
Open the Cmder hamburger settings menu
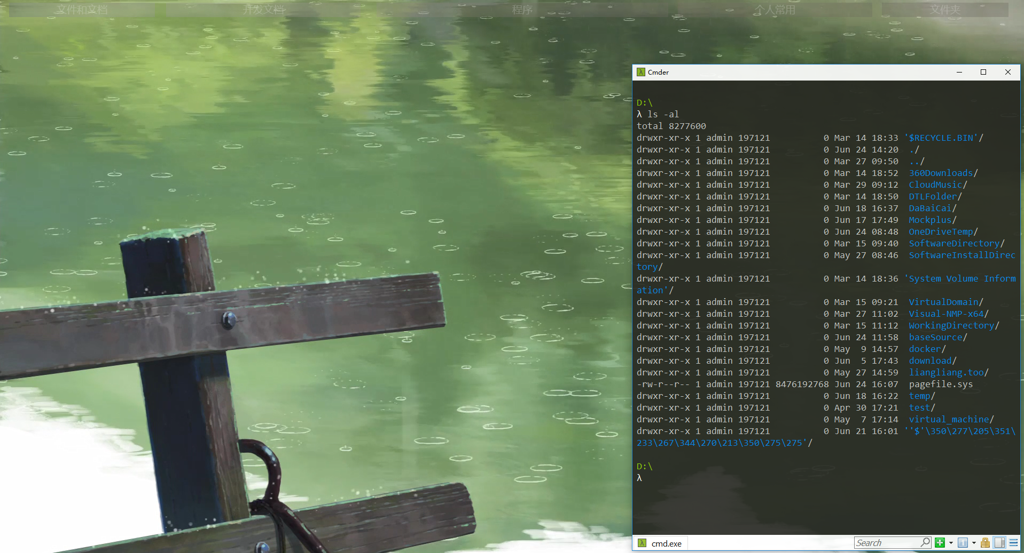coord(1014,543)
